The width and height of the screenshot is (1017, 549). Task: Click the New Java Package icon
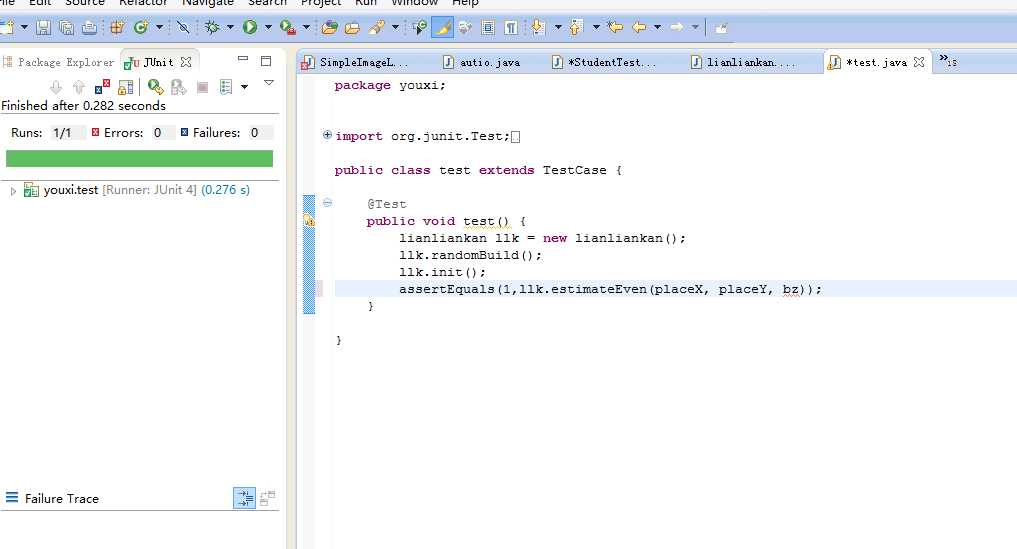point(117,27)
